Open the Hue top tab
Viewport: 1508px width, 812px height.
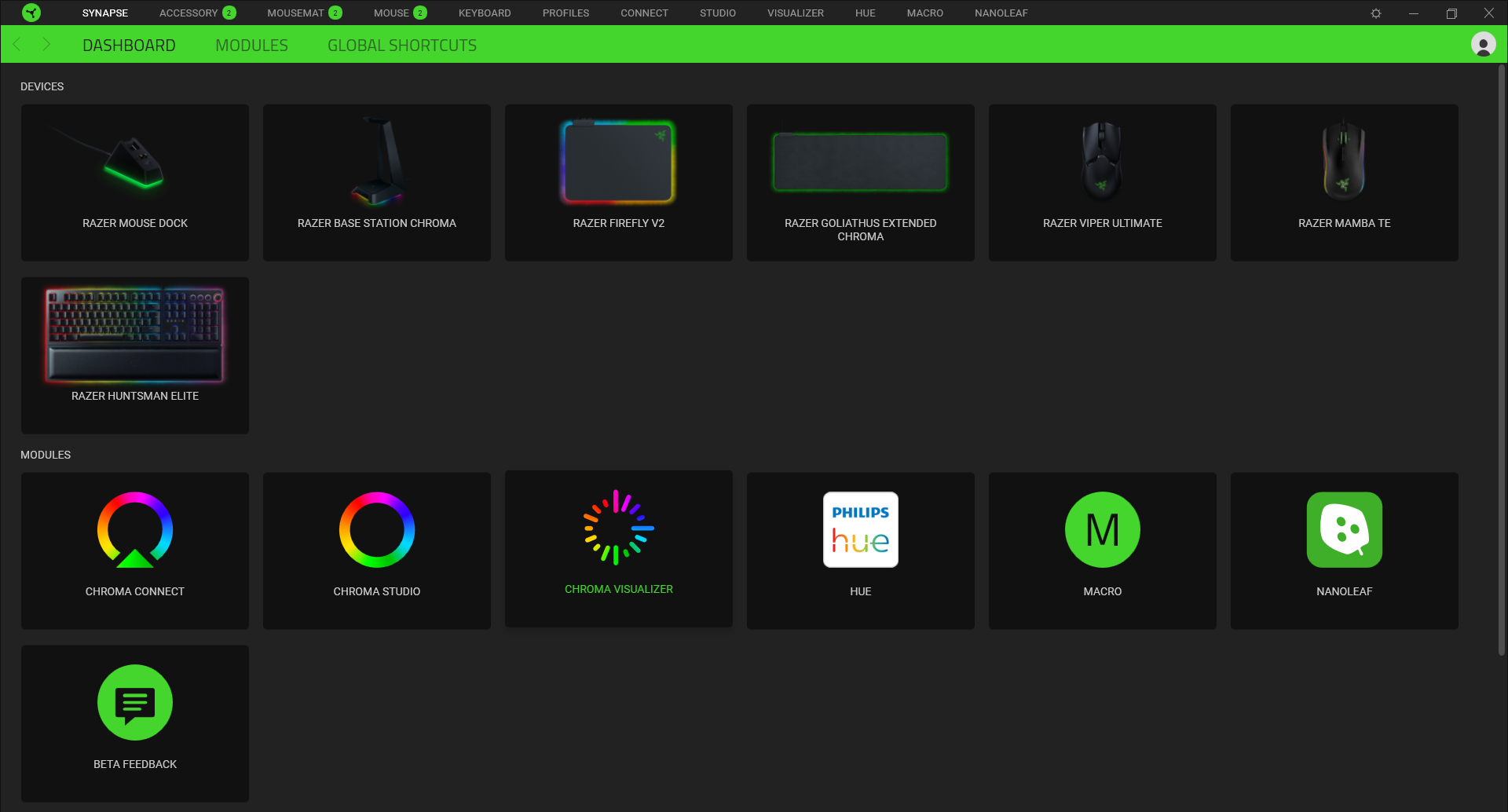866,13
